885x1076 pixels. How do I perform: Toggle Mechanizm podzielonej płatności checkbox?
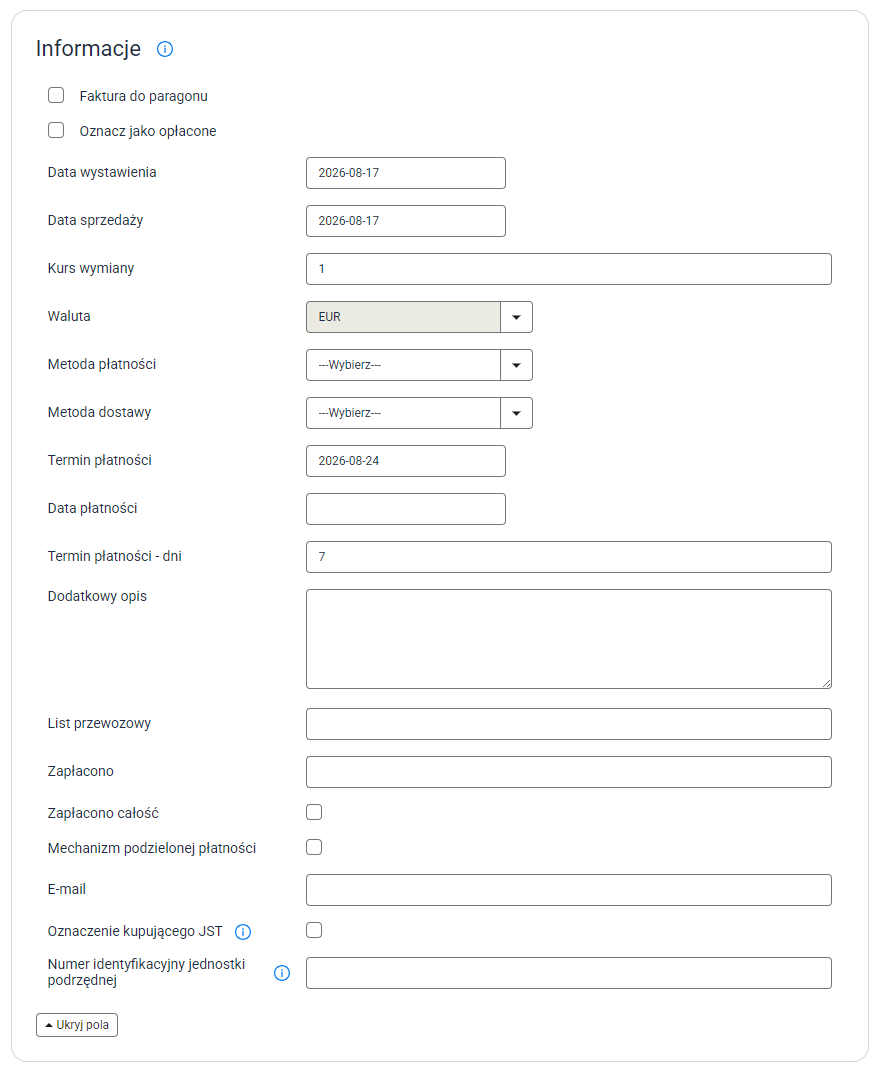(314, 847)
